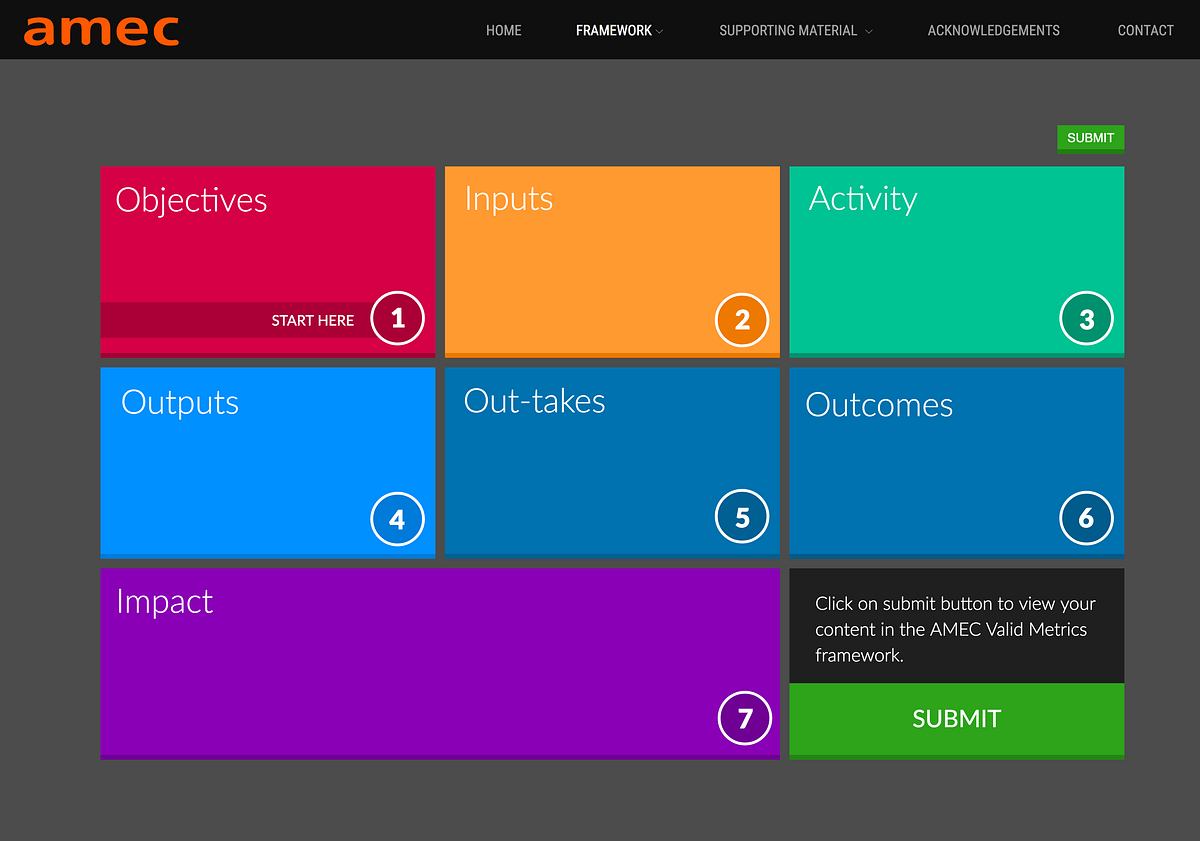This screenshot has height=841, width=1200.
Task: Open the Outputs tile heading
Action: point(180,402)
